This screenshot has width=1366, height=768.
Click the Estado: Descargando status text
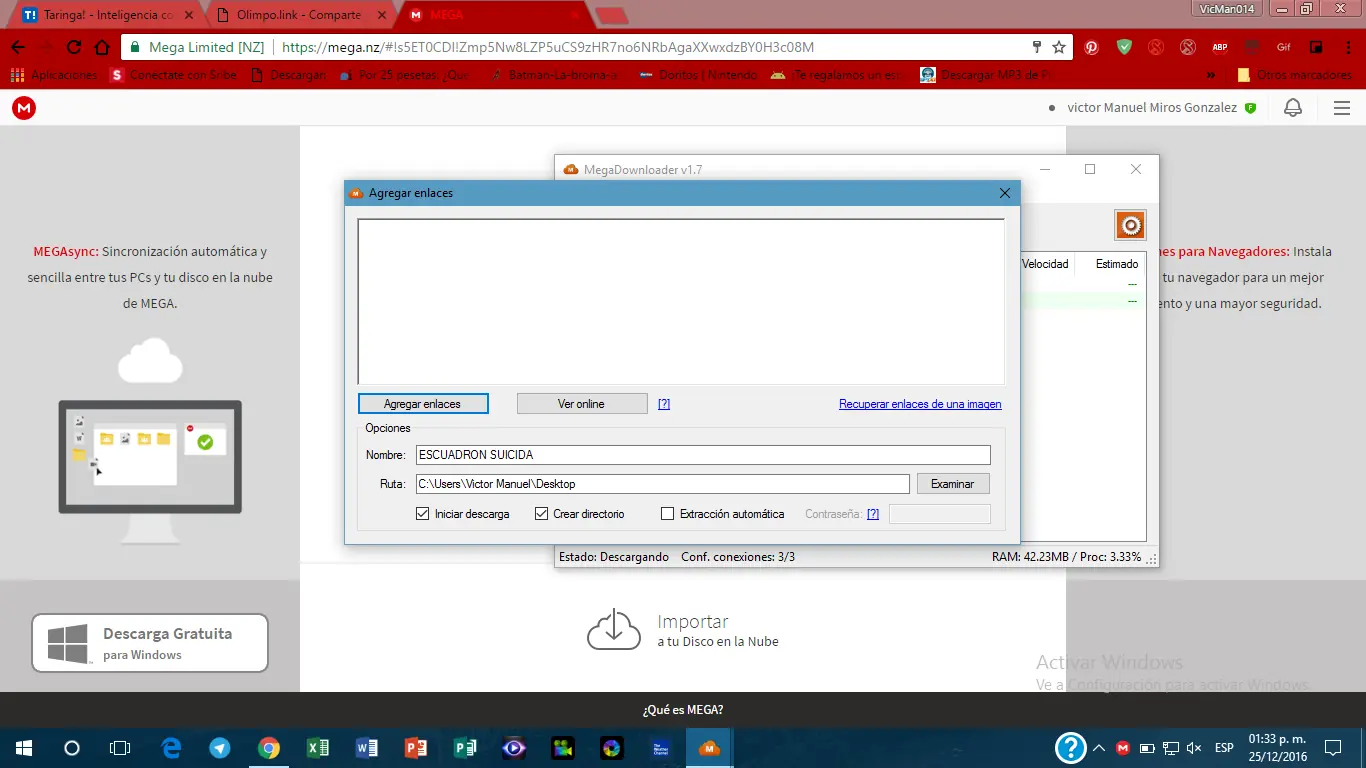(614, 557)
